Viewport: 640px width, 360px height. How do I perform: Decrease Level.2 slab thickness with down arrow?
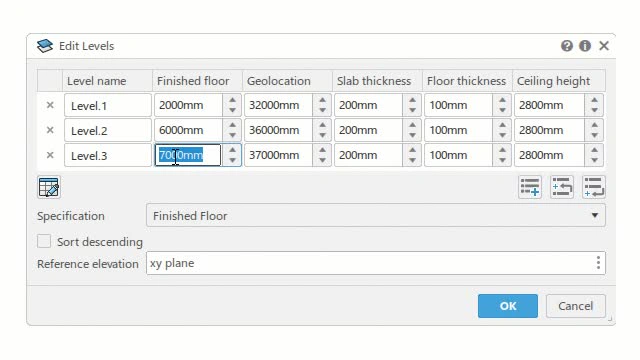(x=412, y=136)
